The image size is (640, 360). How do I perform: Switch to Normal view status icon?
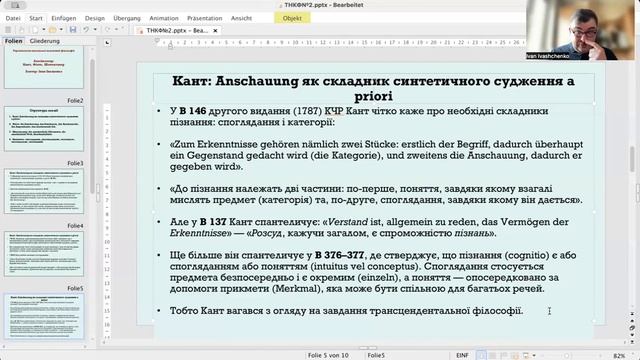[481, 356]
